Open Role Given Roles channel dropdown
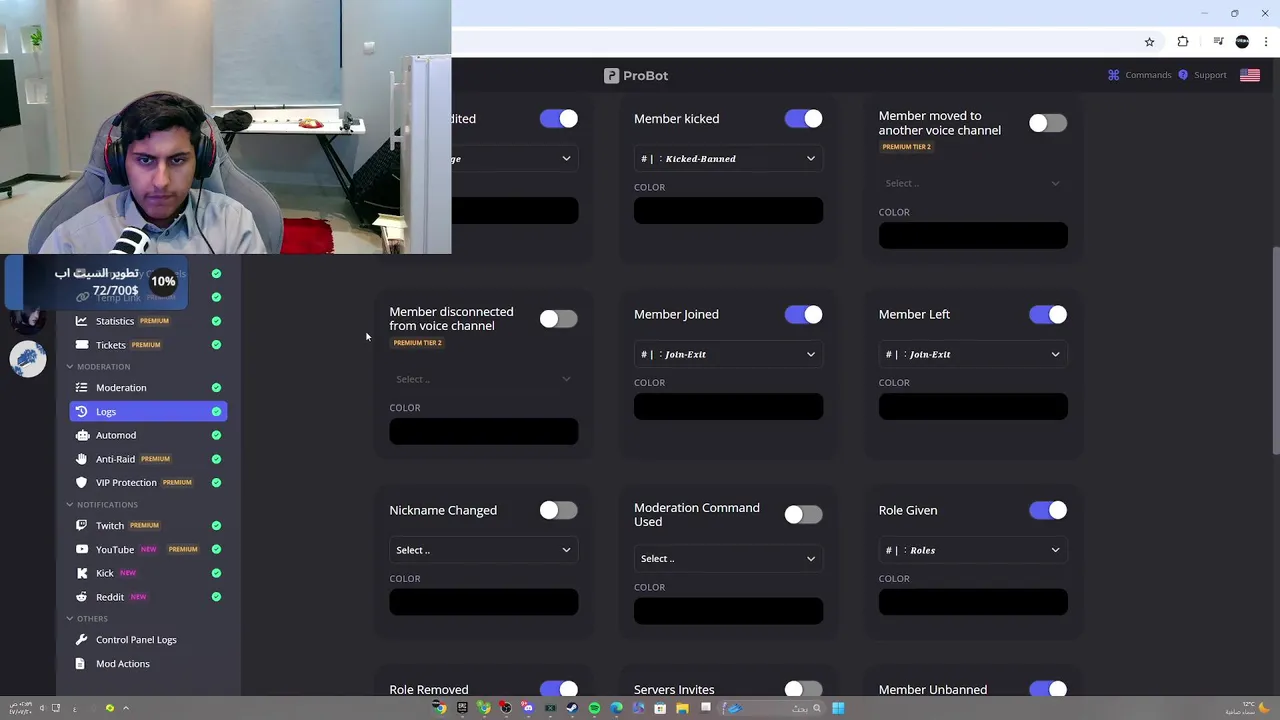The image size is (1280, 720). pos(973,550)
